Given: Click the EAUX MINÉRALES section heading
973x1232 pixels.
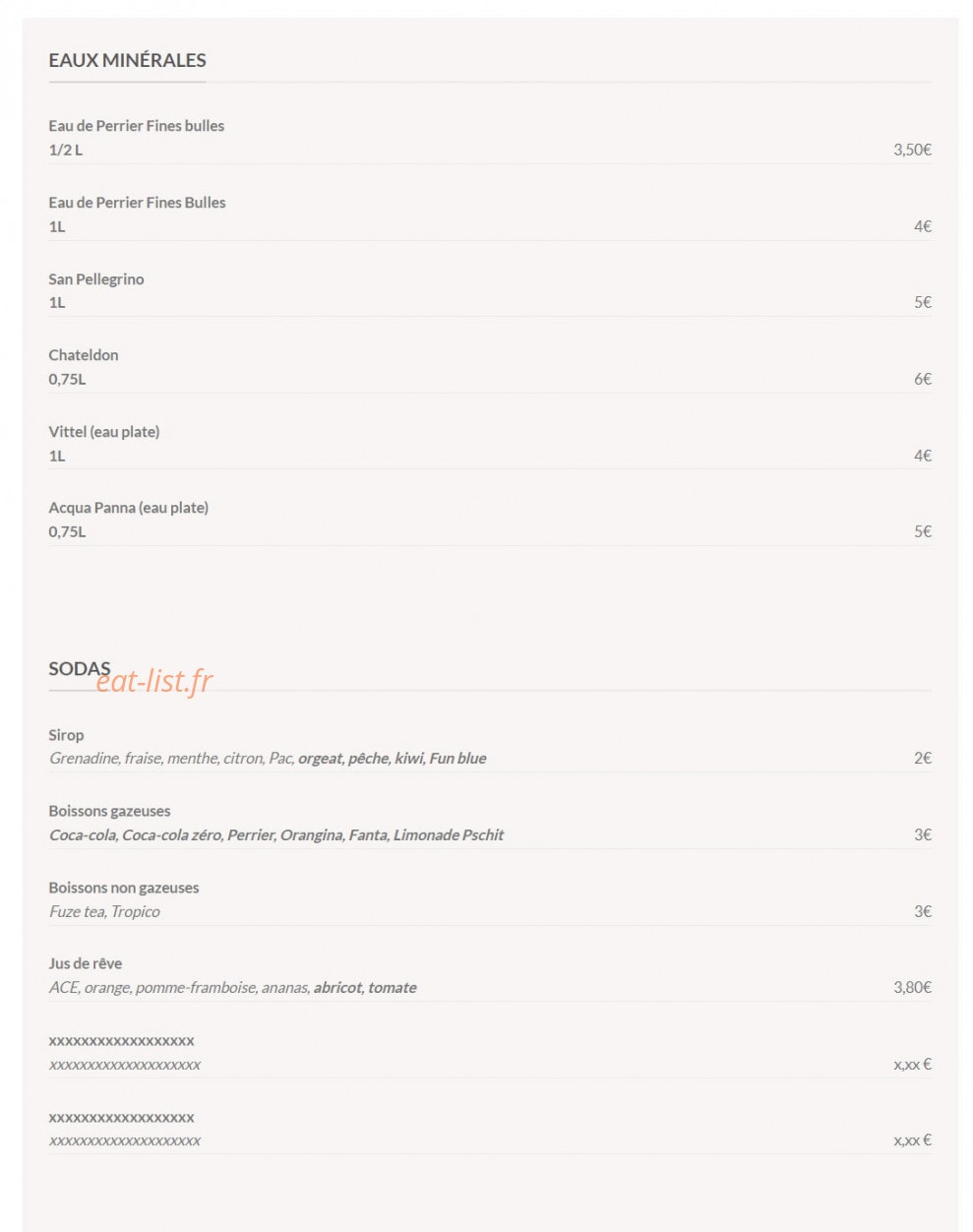Looking at the screenshot, I should [x=127, y=60].
